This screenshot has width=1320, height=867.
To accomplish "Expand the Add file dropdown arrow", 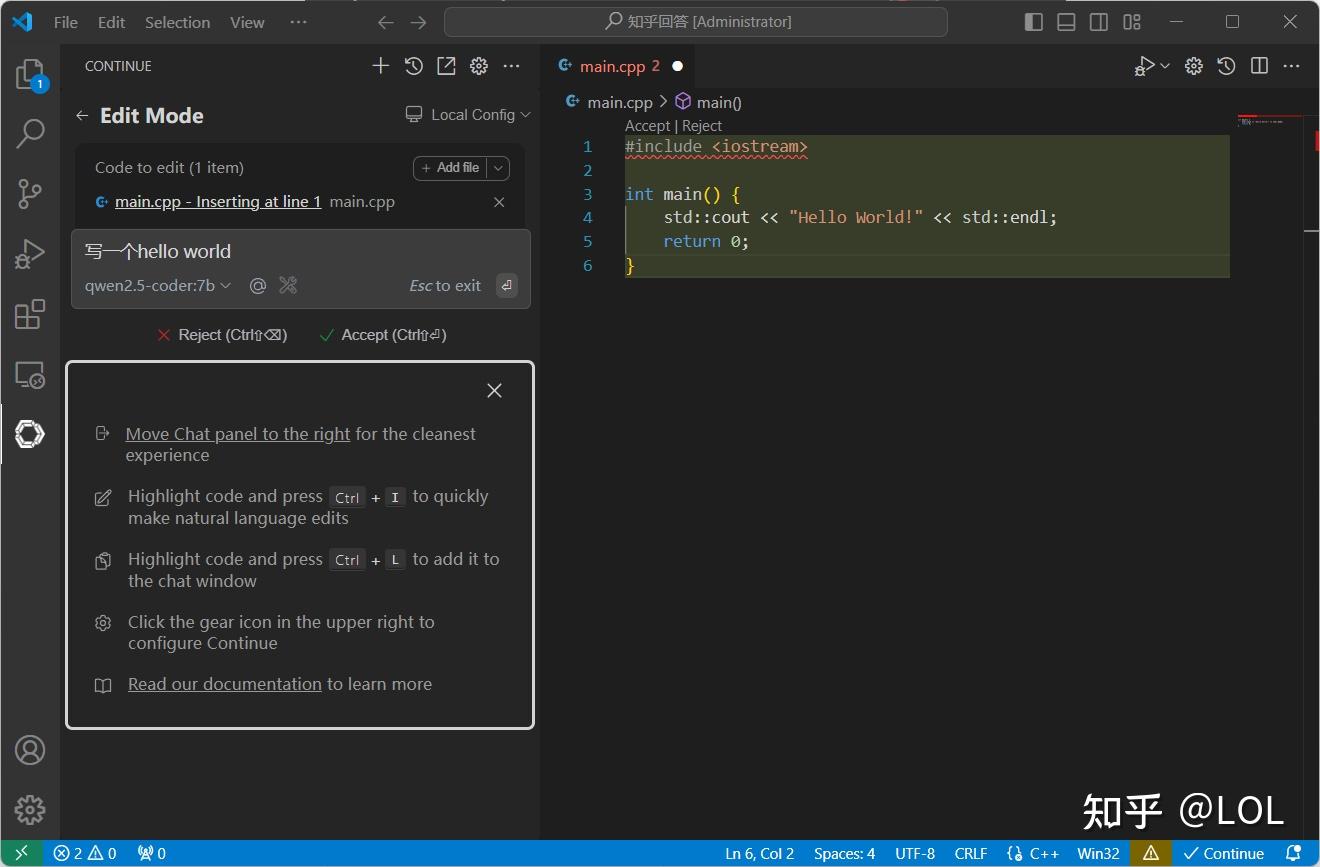I will coord(497,167).
